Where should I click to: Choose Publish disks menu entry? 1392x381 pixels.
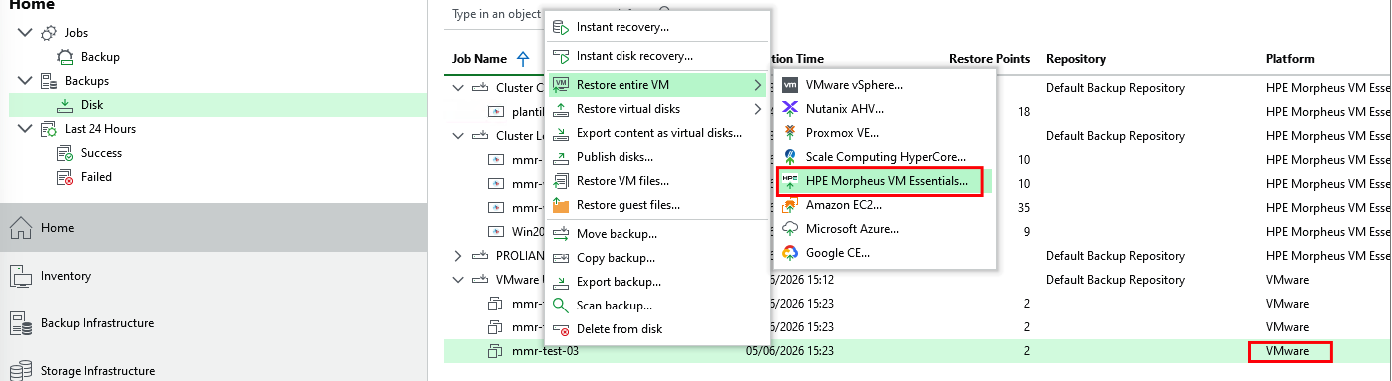pos(657,157)
